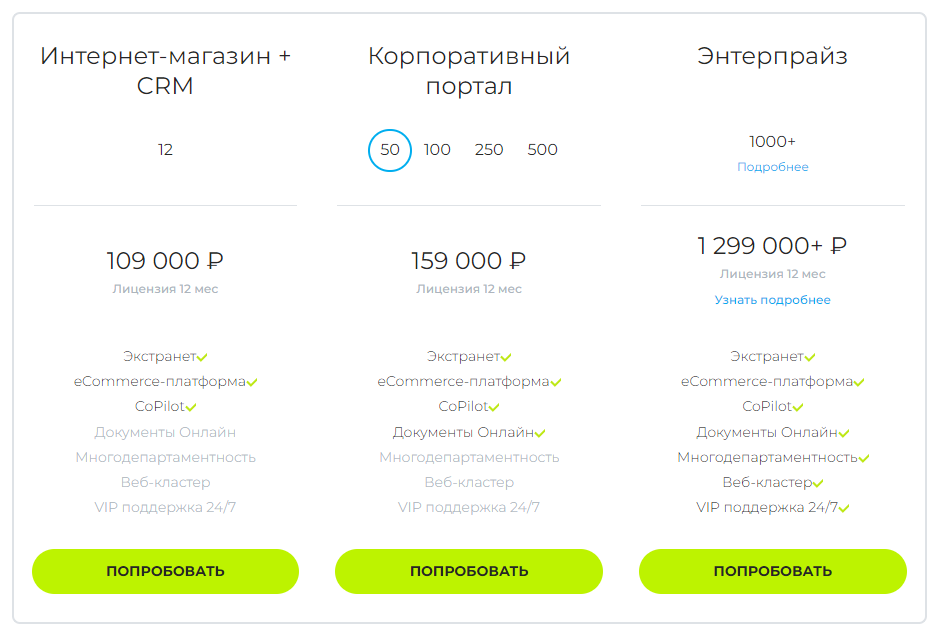Select the 100 users option

[x=437, y=150]
